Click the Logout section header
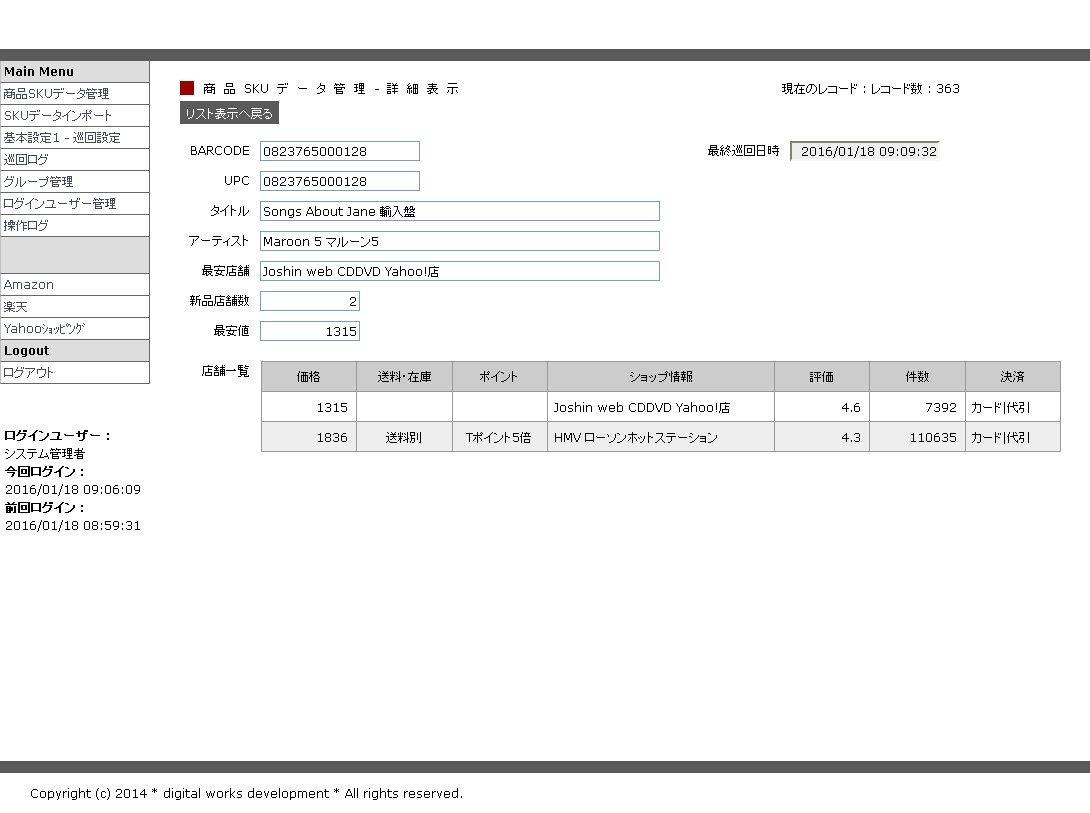The height and width of the screenshot is (813, 1090). (74, 351)
